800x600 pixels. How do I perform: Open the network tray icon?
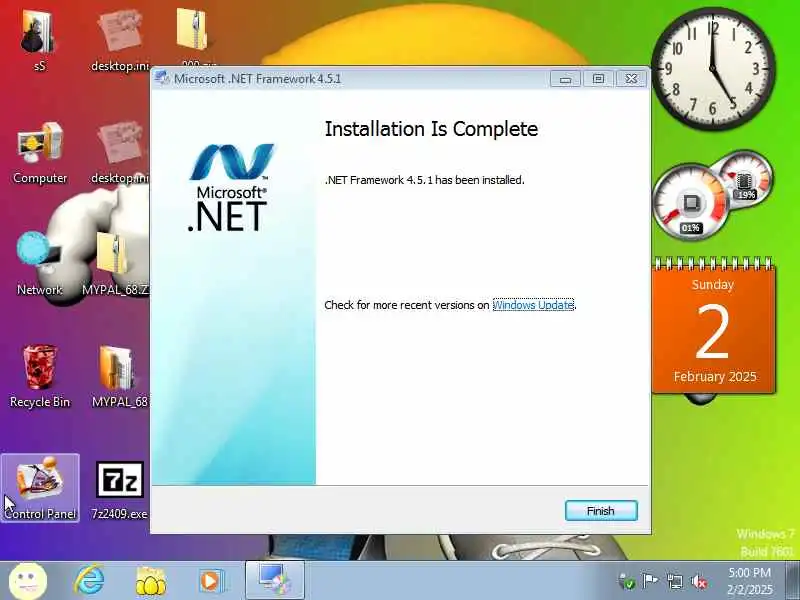[674, 581]
